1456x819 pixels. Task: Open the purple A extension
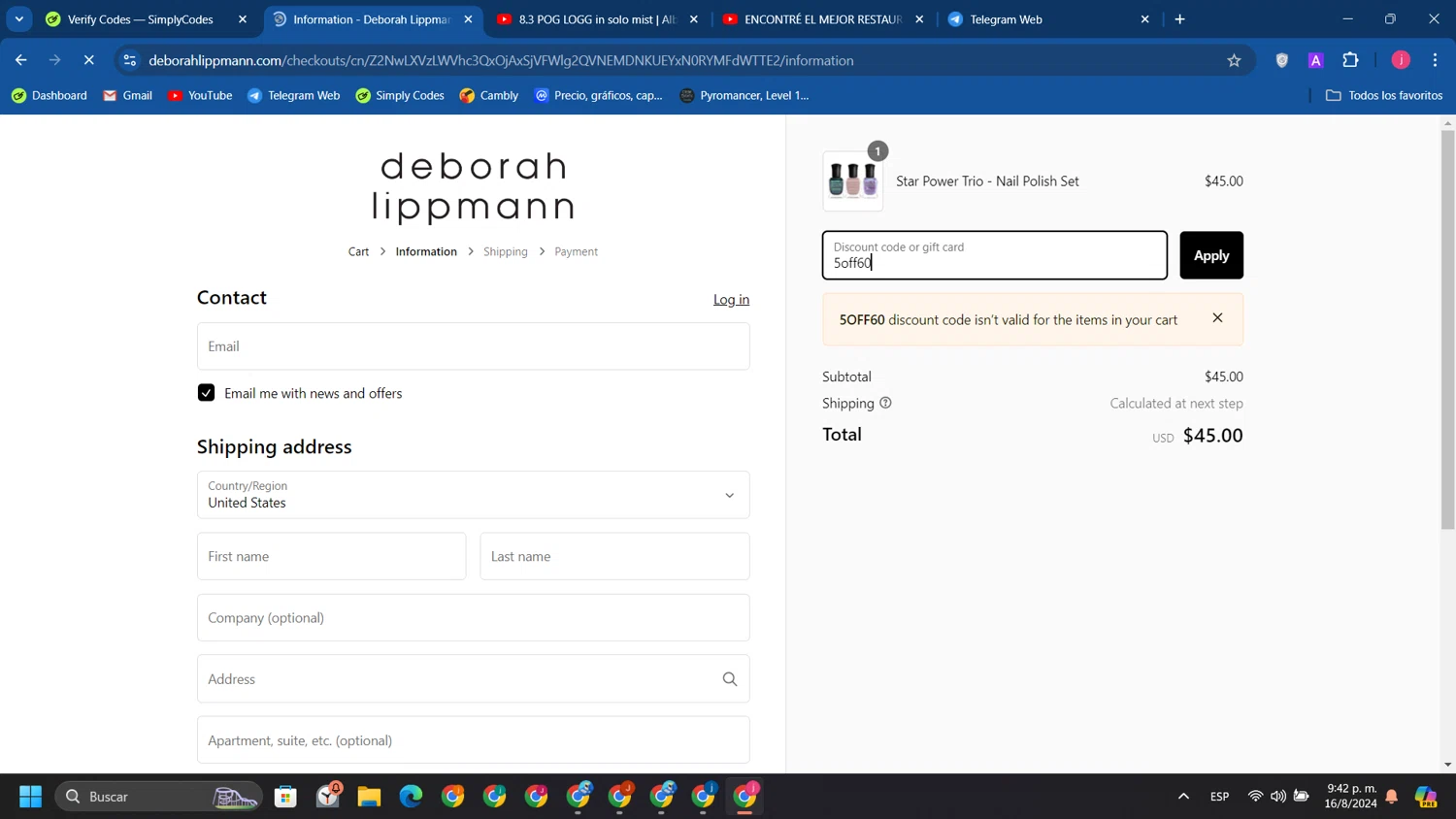(x=1316, y=60)
